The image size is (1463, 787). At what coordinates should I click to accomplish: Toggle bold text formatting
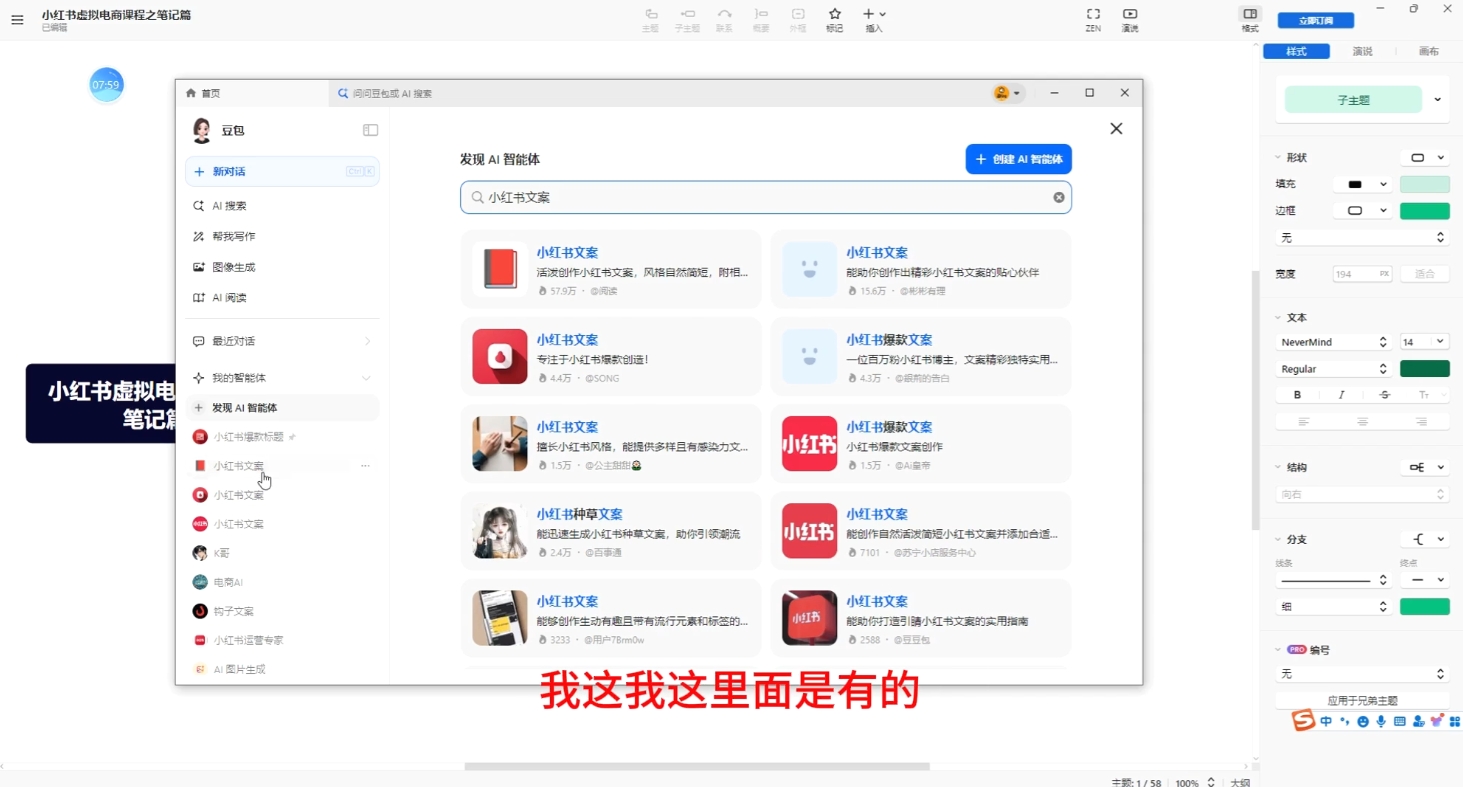(x=1298, y=395)
